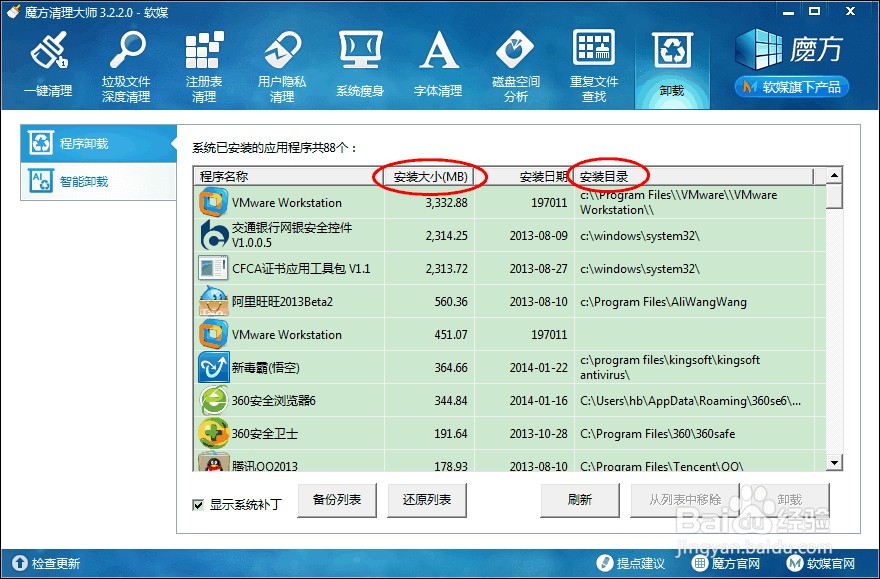The height and width of the screenshot is (579, 880).
Task: Click the 魔方 cube logo
Action: 789,49
